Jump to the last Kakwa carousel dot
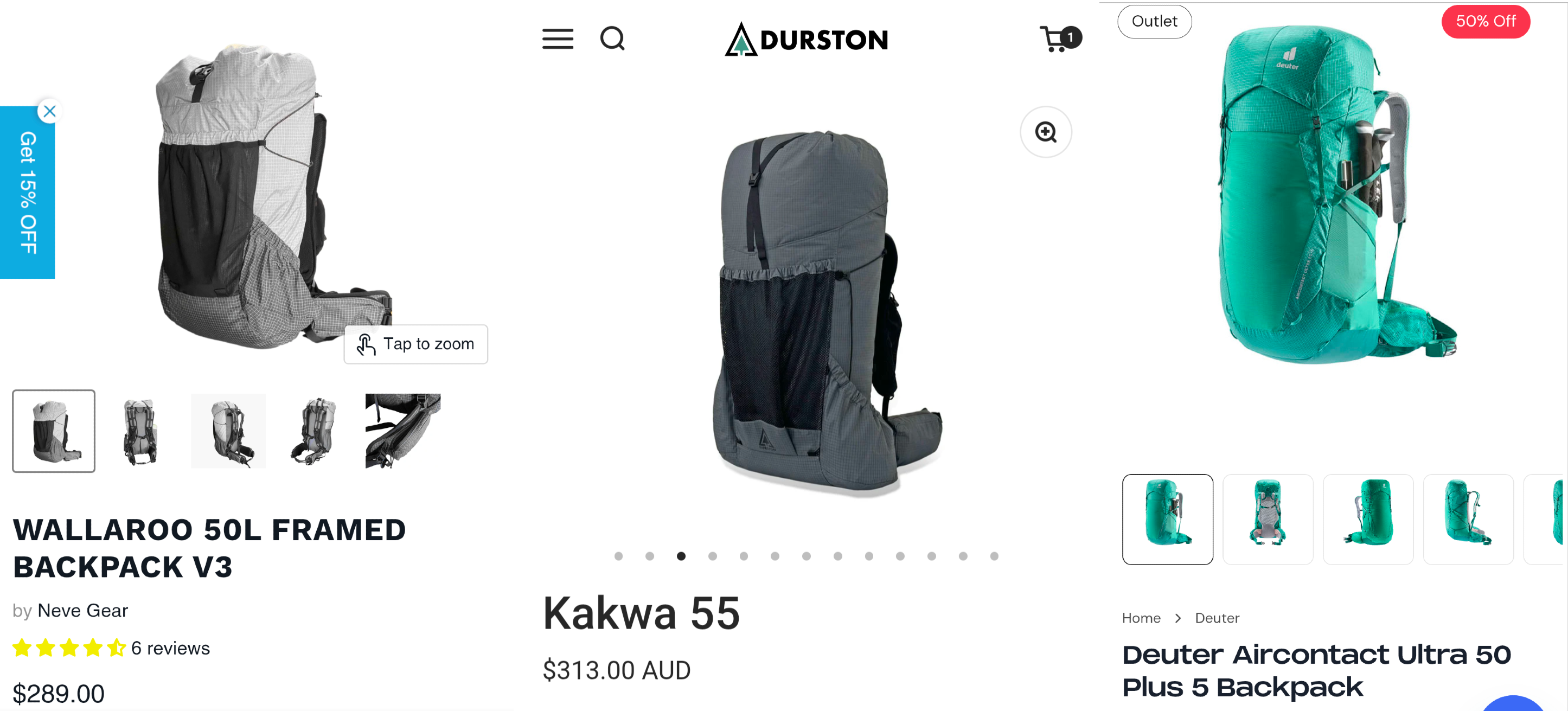Viewport: 1568px width, 711px height. point(994,556)
